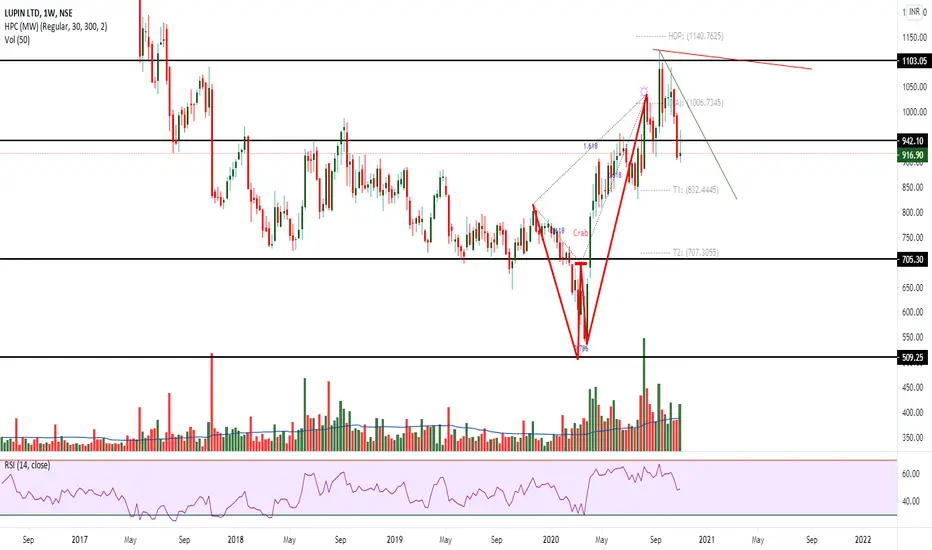Viewport: 932px width, 550px height.
Task: Click the T1: (832.4445) target label
Action: click(695, 190)
